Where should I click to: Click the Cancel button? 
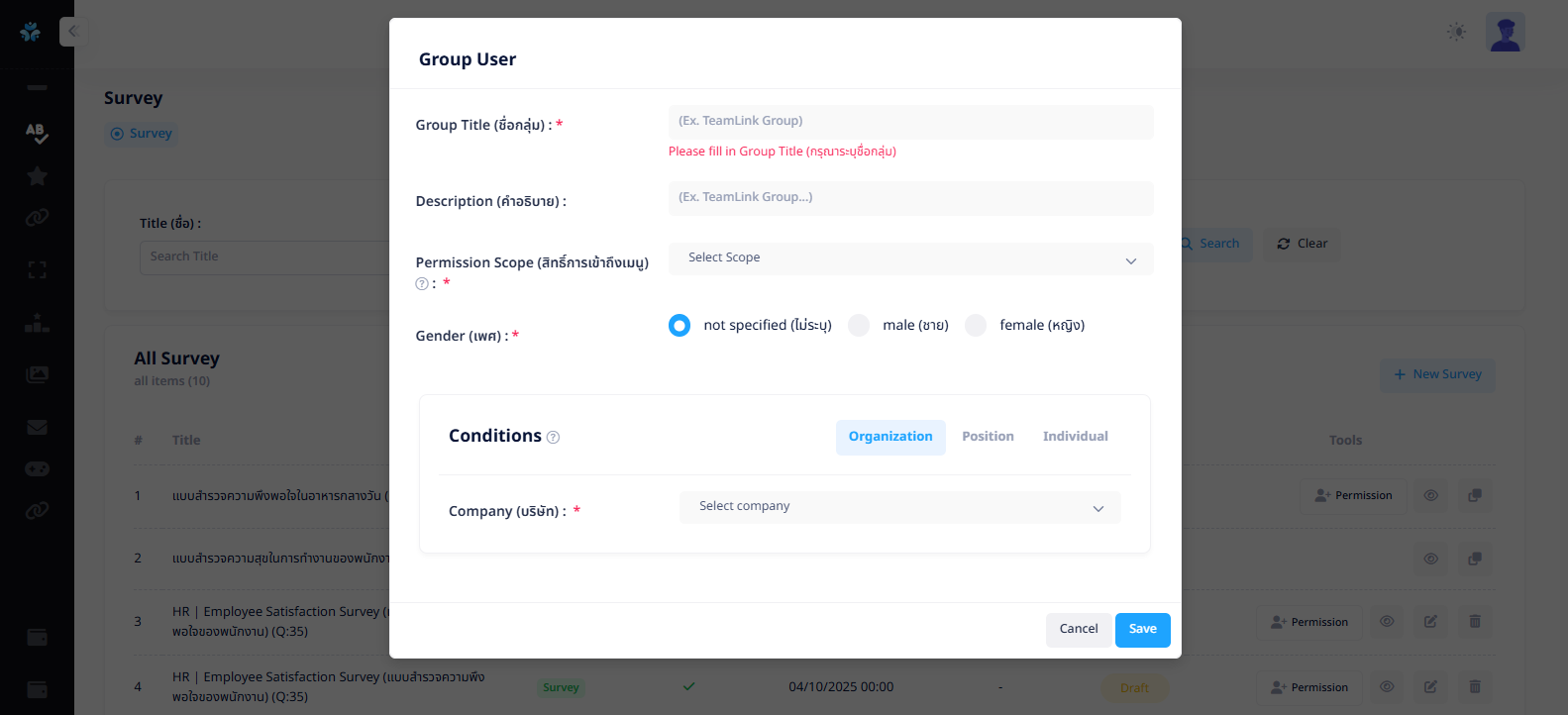coord(1079,630)
